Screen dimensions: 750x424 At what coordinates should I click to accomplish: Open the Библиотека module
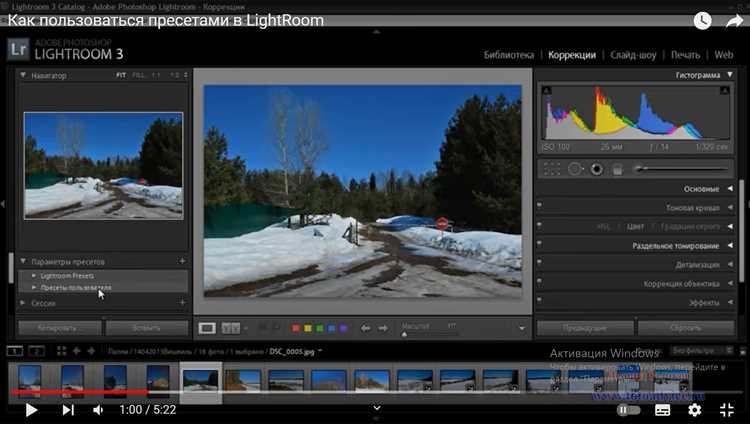coord(508,55)
